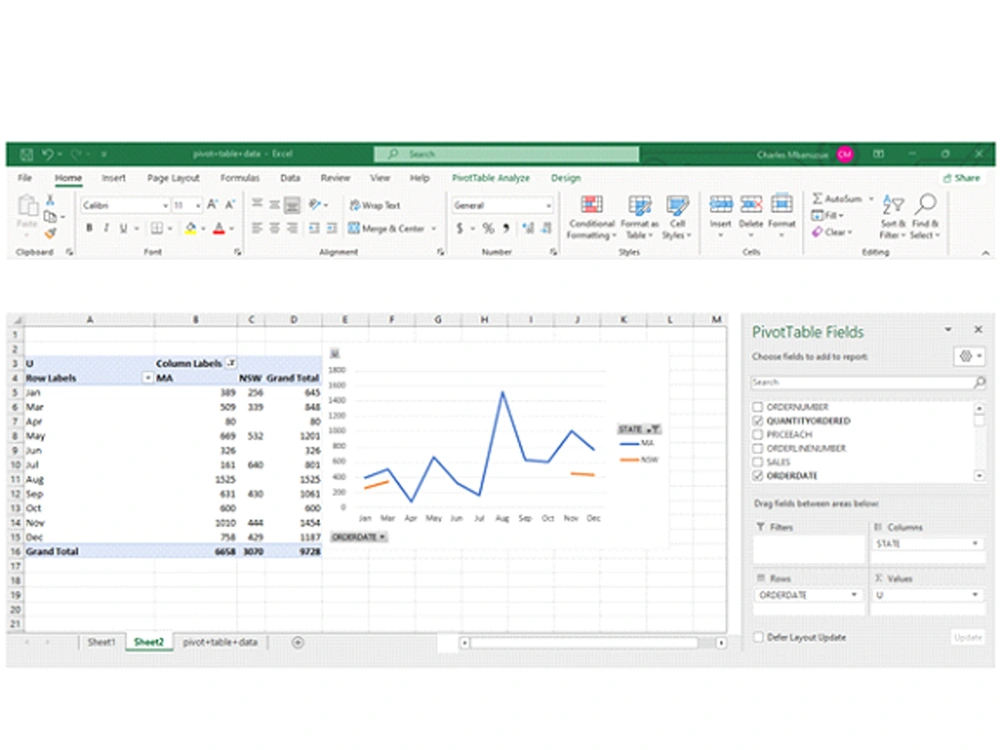Open Conditional Formatting
This screenshot has height=750, width=1000.
click(592, 217)
